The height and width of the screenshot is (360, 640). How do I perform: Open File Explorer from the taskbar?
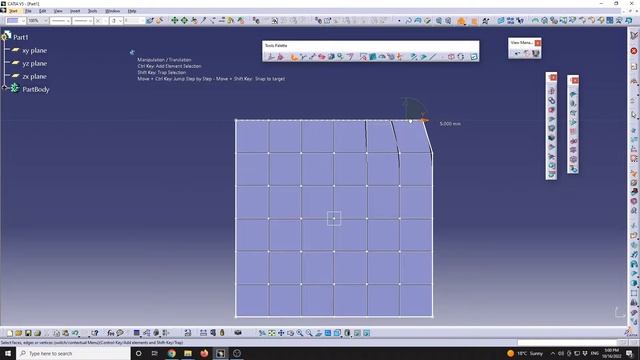click(188, 353)
